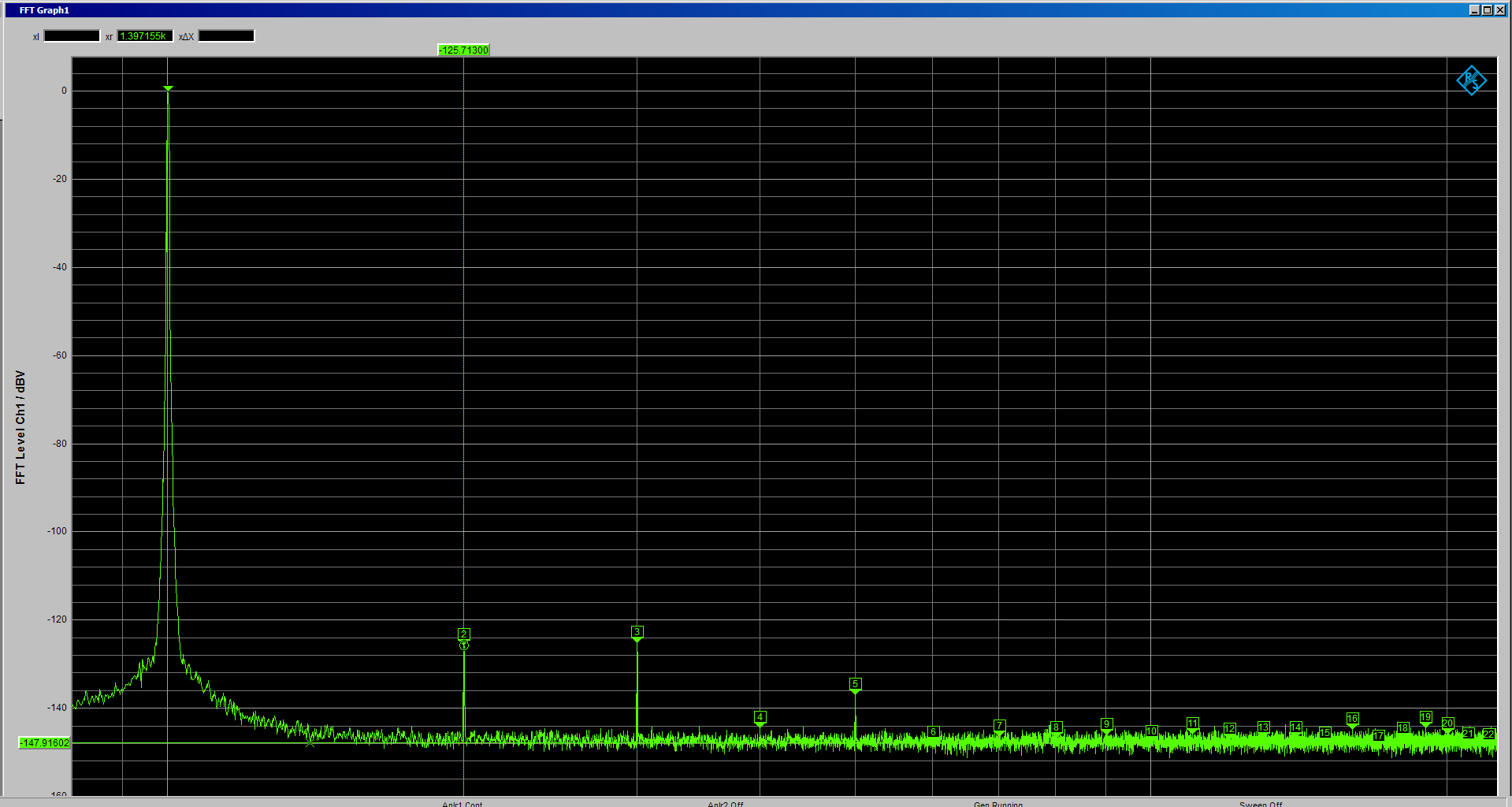Select harmonic marker 5
Viewport: 1512px width, 807px height.
tap(856, 684)
